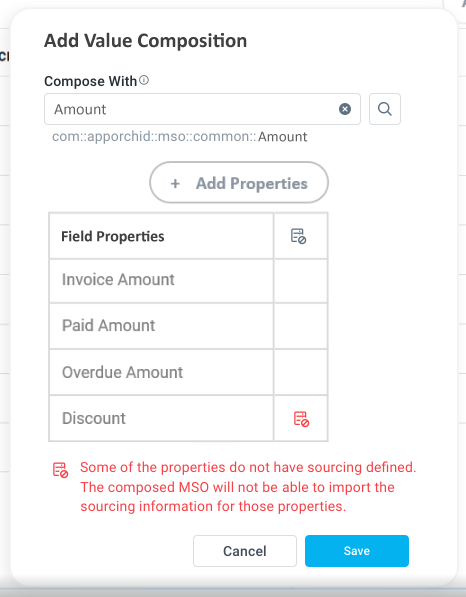
Task: Click the red no-sourcing icon in the Discount row
Action: pyautogui.click(x=301, y=419)
